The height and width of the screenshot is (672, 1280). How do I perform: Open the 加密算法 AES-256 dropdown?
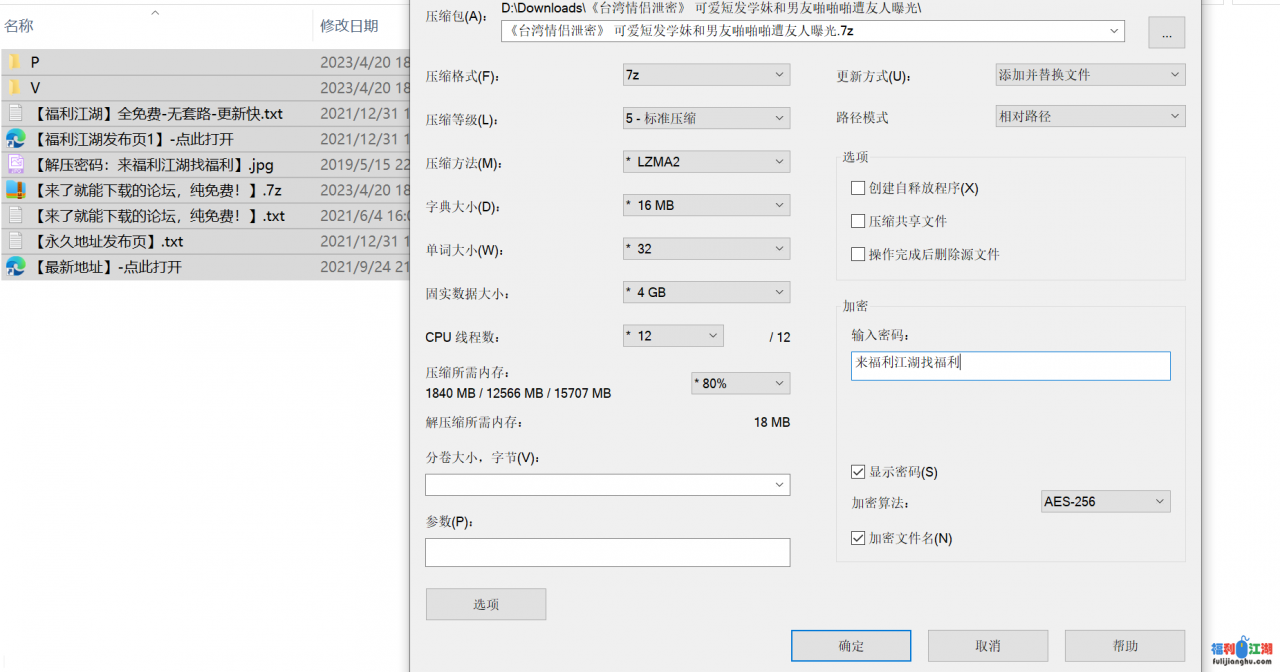(1105, 501)
